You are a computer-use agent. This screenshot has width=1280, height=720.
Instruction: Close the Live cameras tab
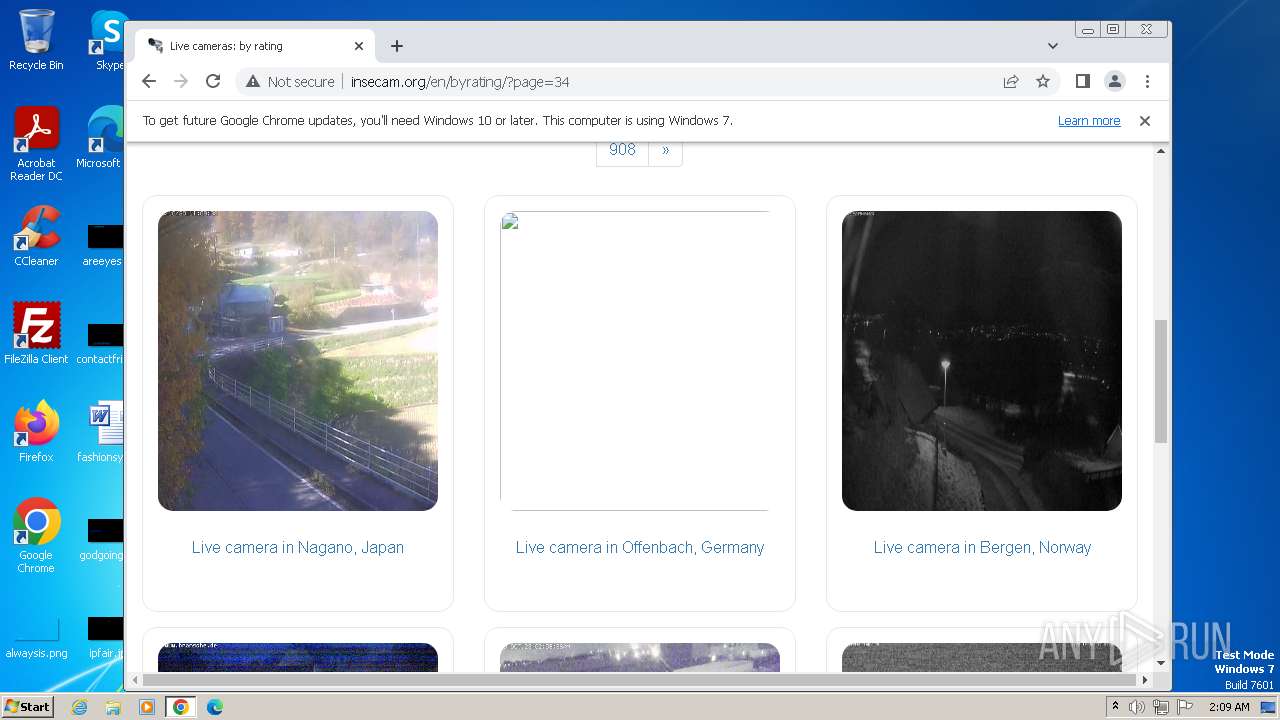[359, 46]
